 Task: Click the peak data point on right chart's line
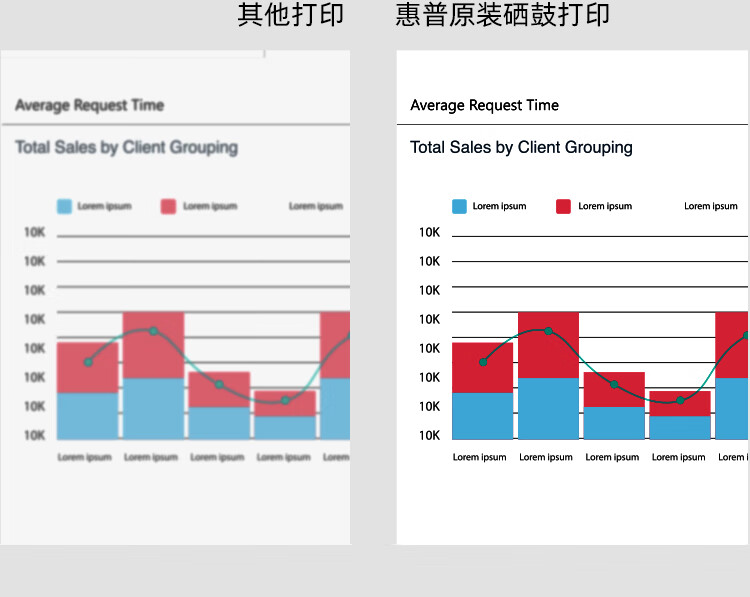pos(548,331)
